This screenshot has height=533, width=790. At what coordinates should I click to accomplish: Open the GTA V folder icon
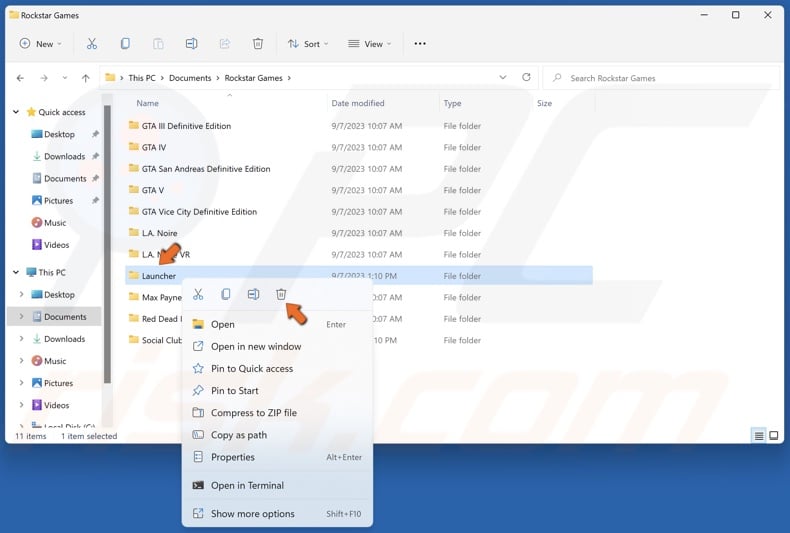[x=134, y=189]
